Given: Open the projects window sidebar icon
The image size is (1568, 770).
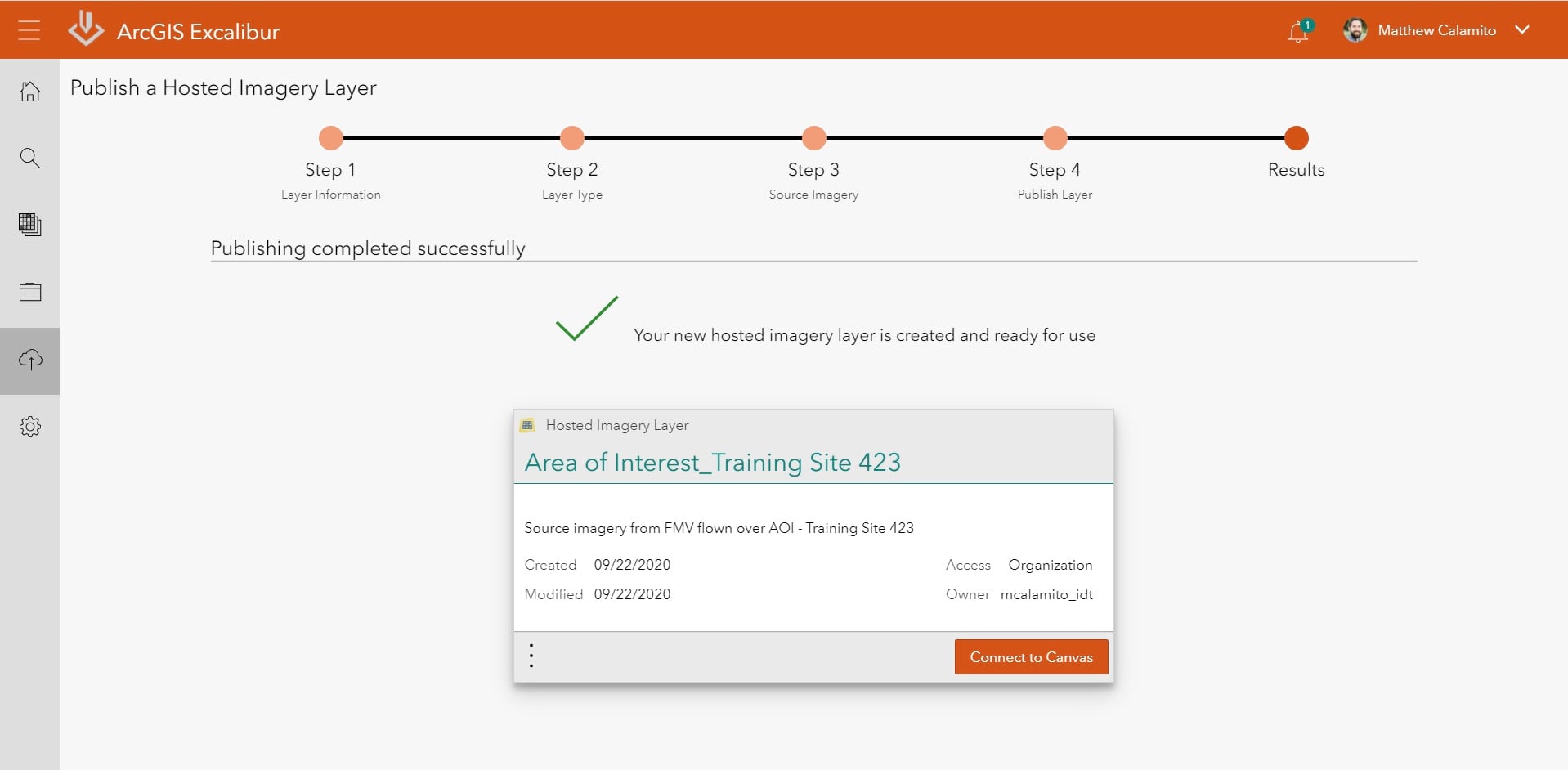Looking at the screenshot, I should coord(30,292).
